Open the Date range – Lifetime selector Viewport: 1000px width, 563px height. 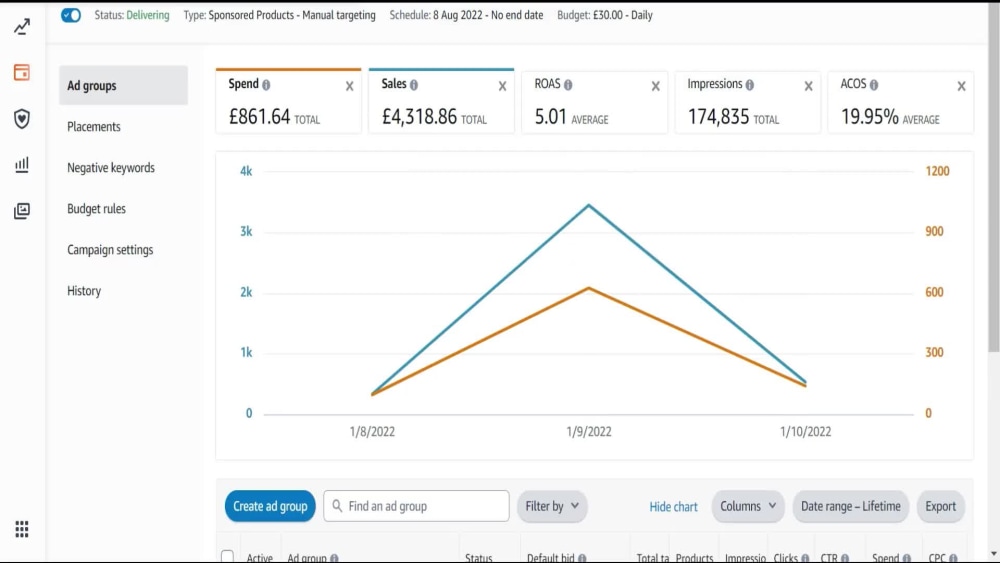click(850, 506)
